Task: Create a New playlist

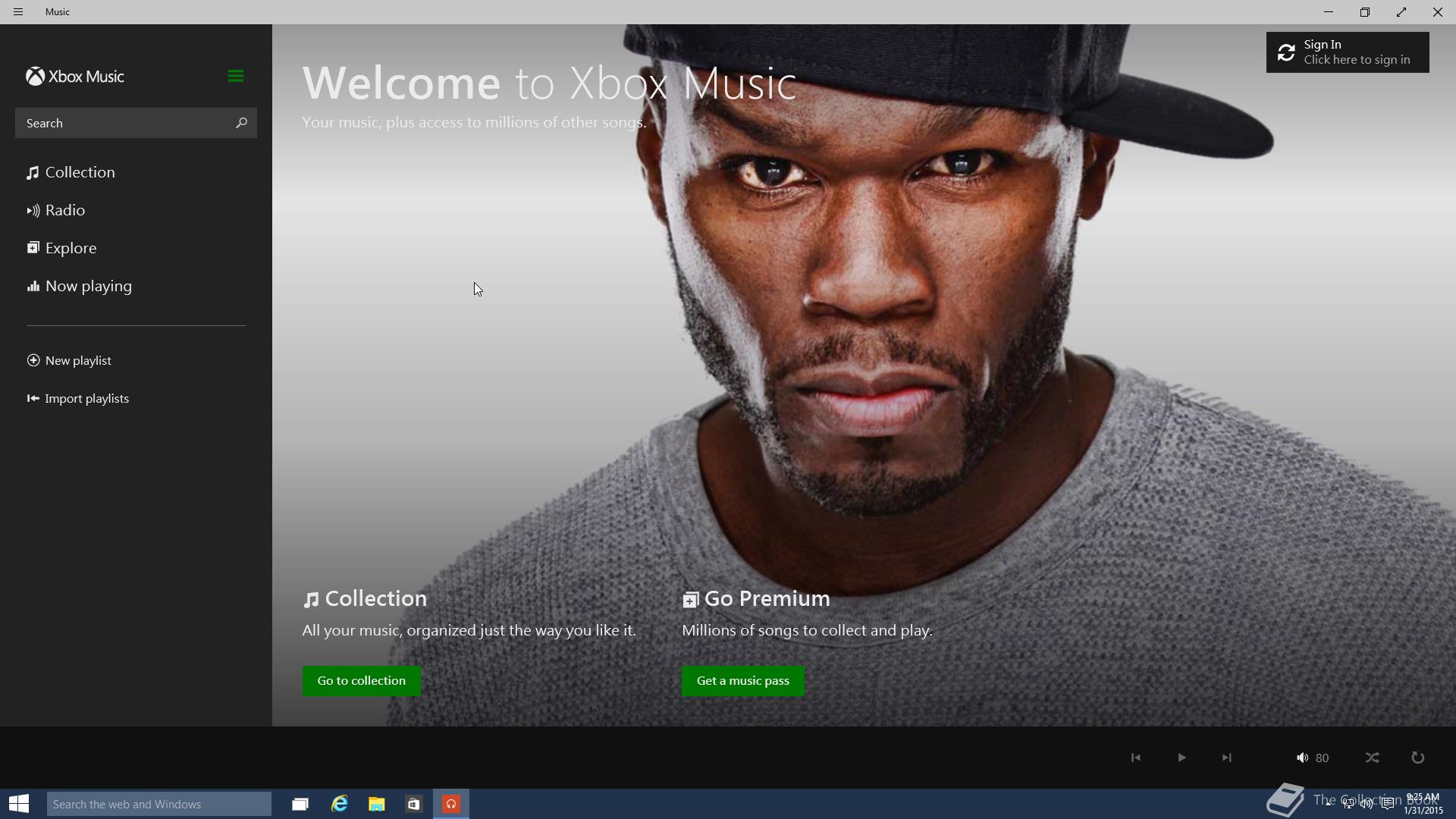Action: tap(77, 361)
